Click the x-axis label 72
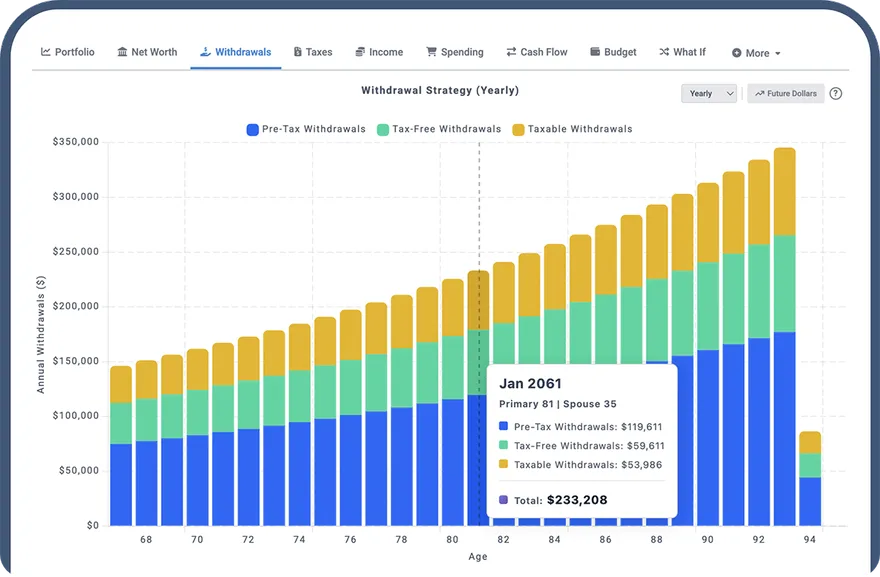Viewport: 880px width, 577px height. 248,539
